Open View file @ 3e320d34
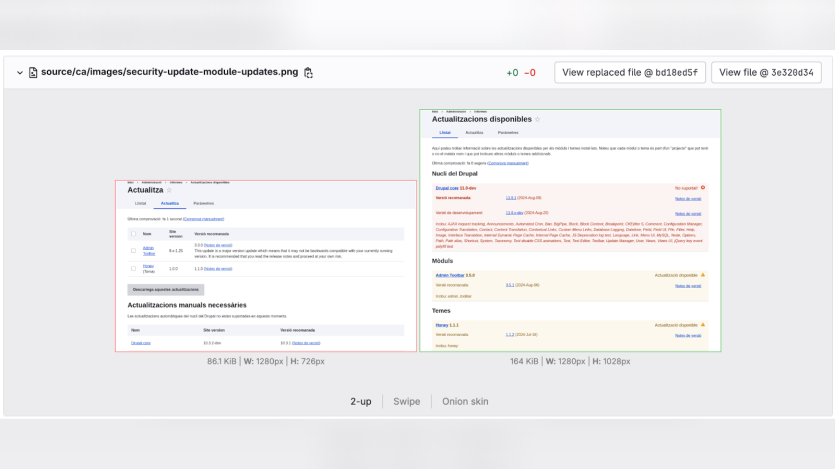835x469 pixels. click(x=766, y=72)
